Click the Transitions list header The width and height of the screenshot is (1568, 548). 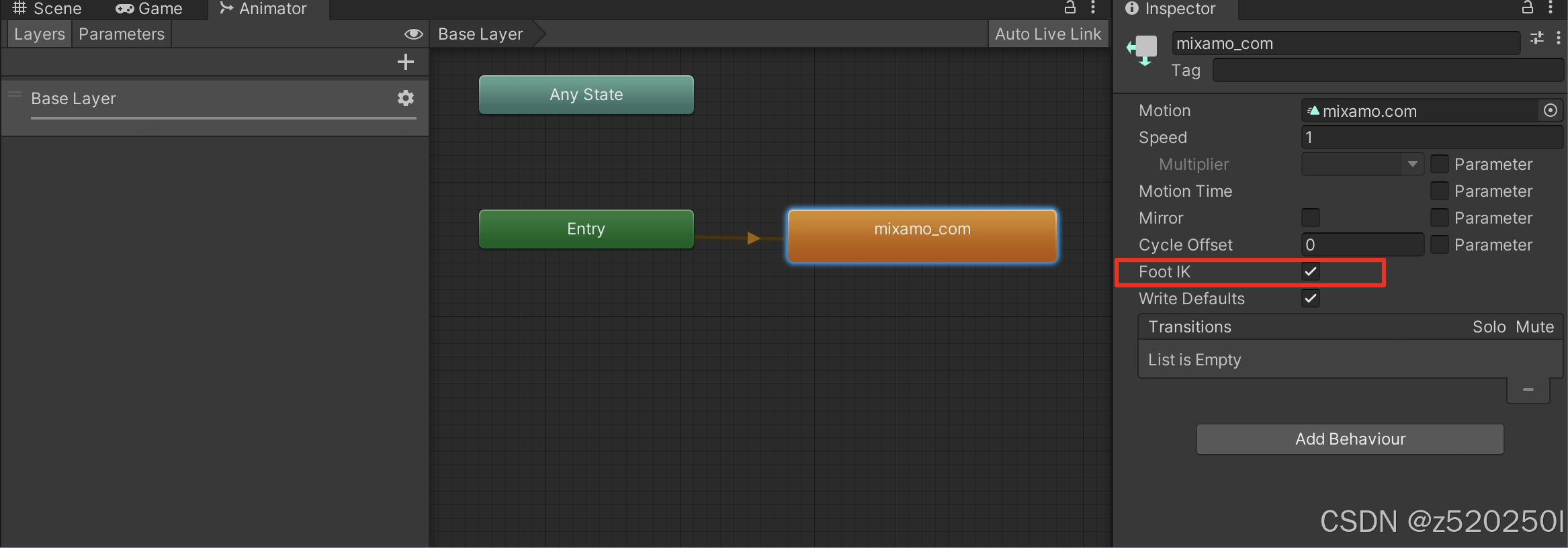pyautogui.click(x=1350, y=327)
